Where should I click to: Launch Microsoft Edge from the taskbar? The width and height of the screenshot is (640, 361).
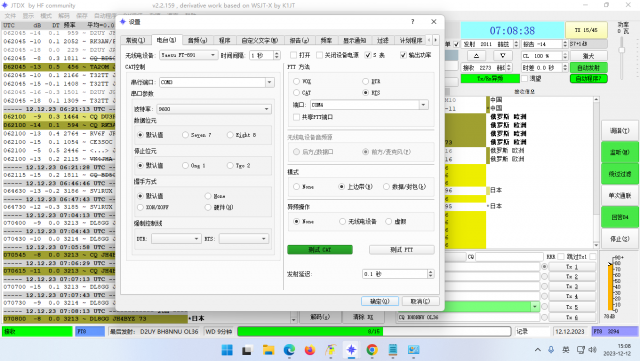tap(289, 350)
